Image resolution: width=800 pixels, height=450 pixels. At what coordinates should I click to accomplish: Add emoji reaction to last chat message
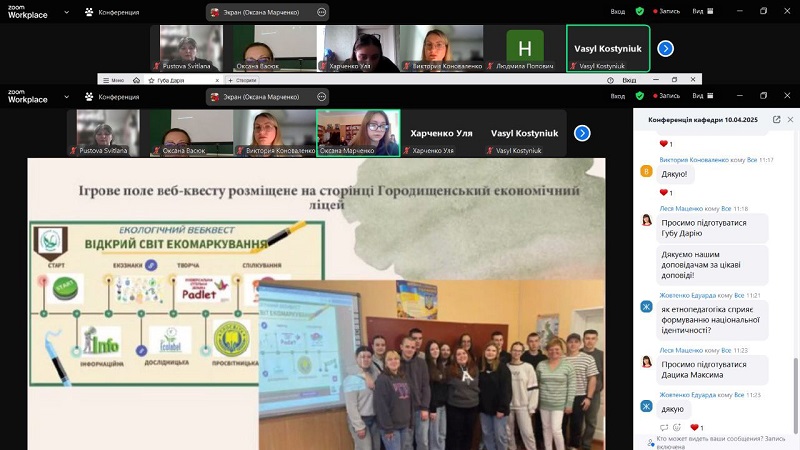coord(677,428)
